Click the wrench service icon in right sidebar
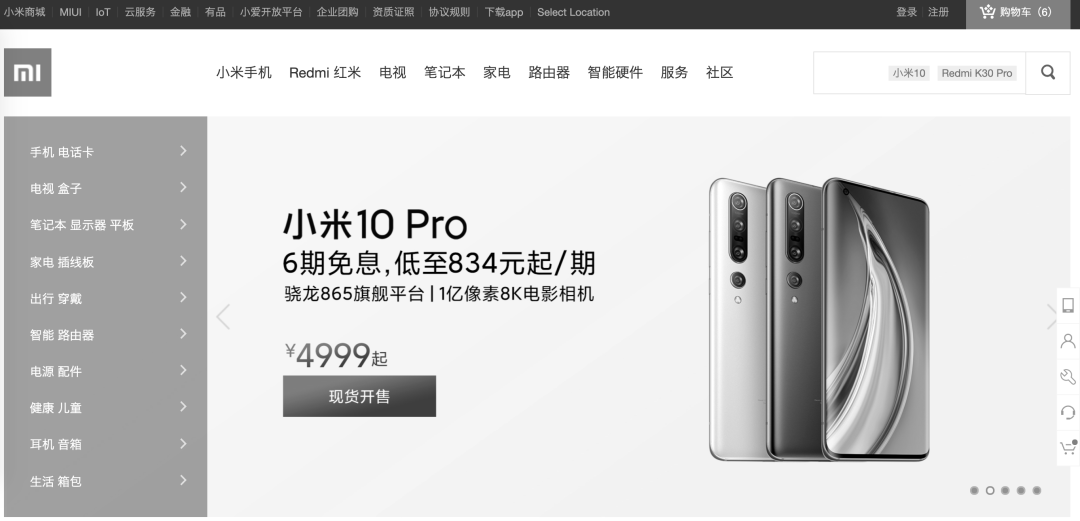The width and height of the screenshot is (1080, 521). (1068, 377)
